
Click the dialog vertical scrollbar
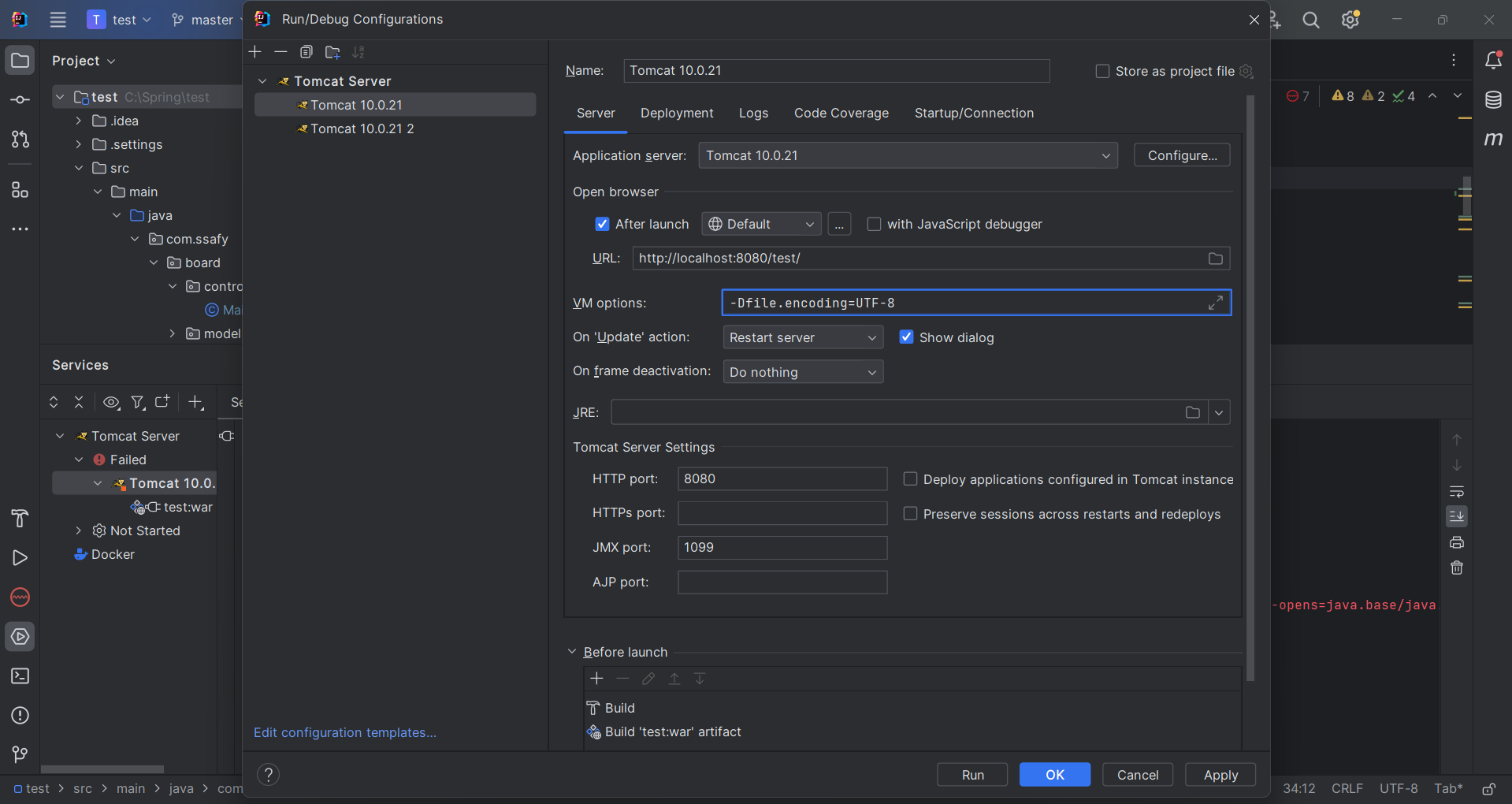(x=1250, y=388)
